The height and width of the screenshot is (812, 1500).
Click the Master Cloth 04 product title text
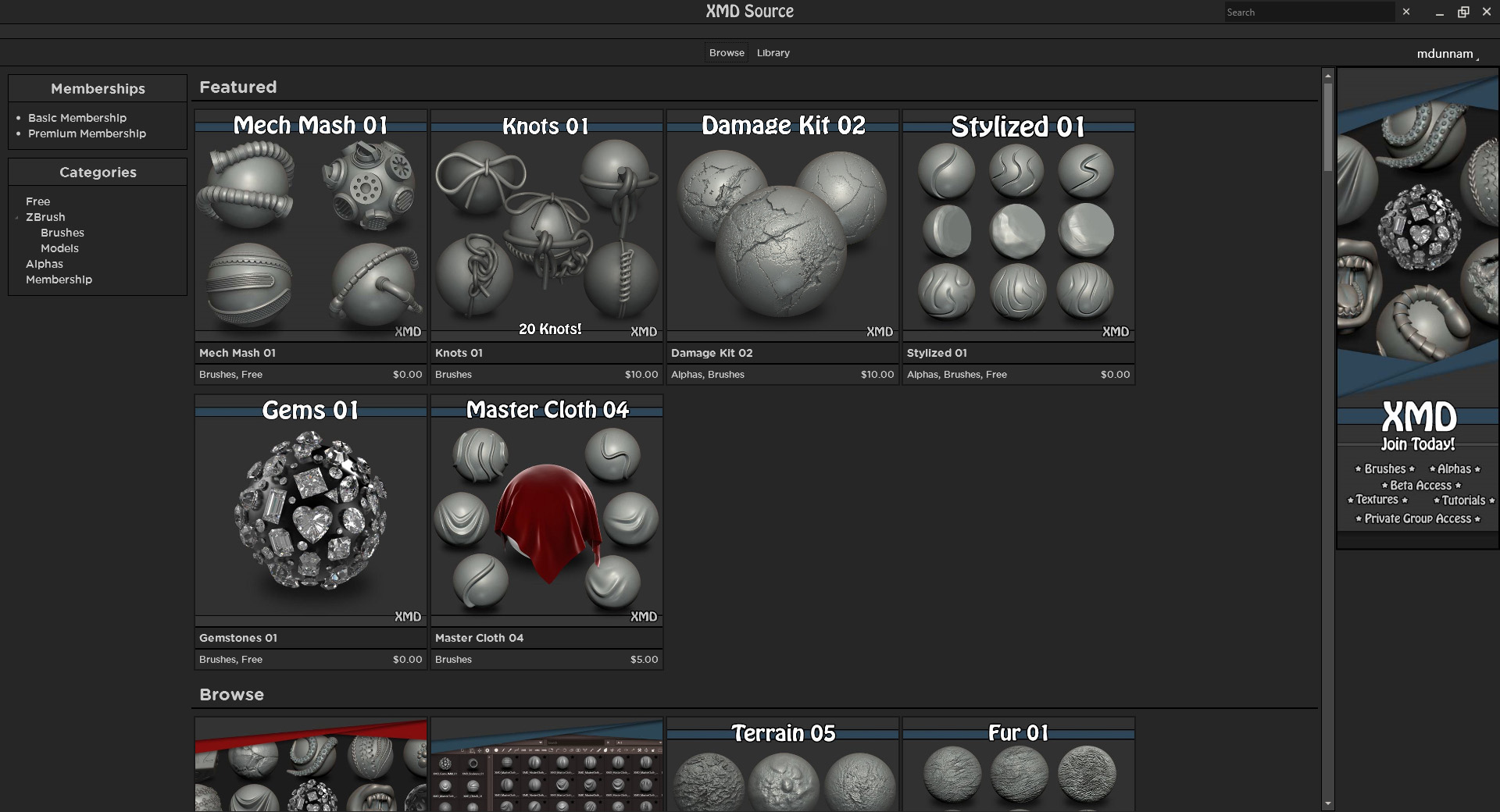click(479, 638)
